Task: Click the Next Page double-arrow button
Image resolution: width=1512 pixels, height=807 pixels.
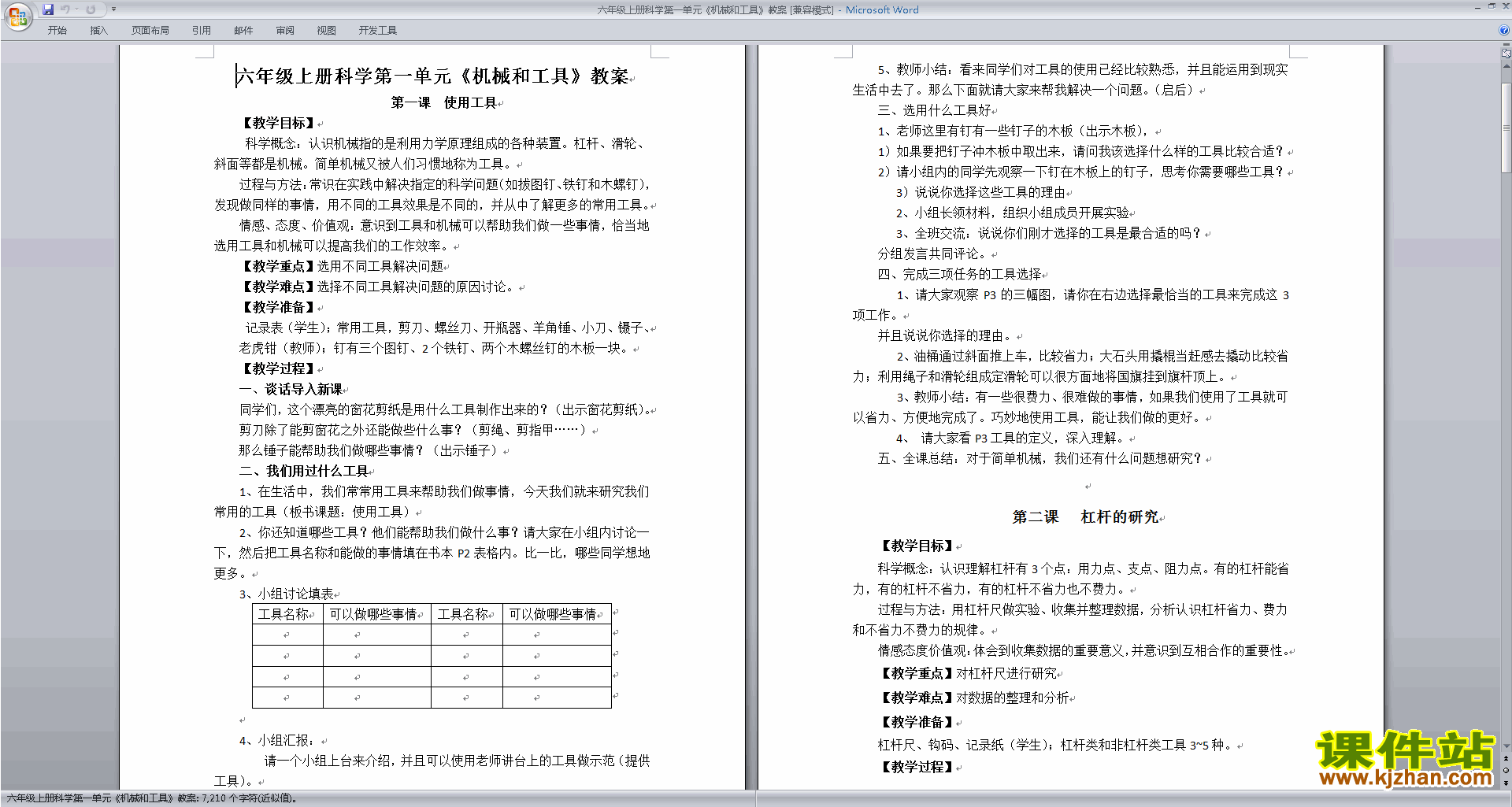Action: pyautogui.click(x=1506, y=783)
